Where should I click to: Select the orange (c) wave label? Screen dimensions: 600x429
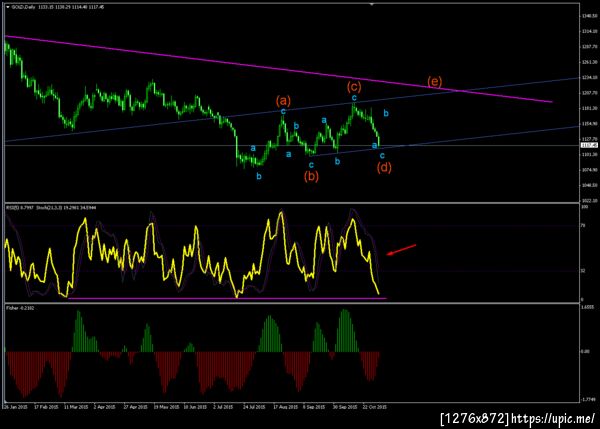click(354, 86)
